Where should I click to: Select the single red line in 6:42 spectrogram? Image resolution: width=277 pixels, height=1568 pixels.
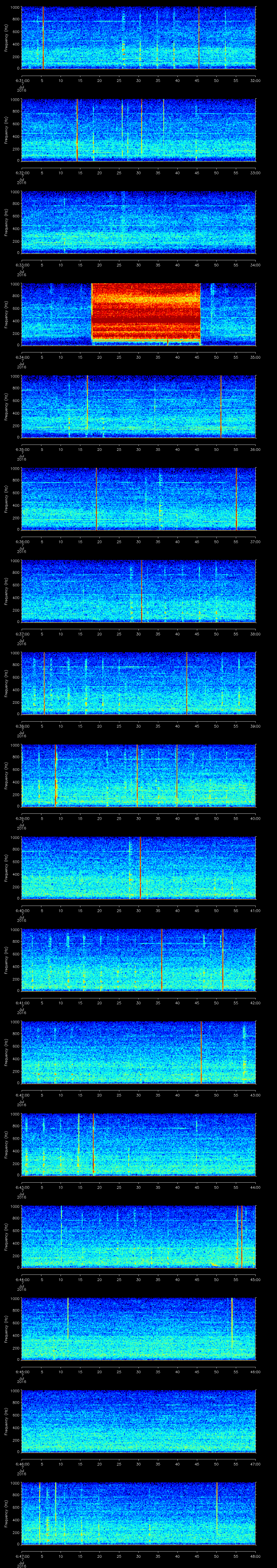pos(201,1052)
